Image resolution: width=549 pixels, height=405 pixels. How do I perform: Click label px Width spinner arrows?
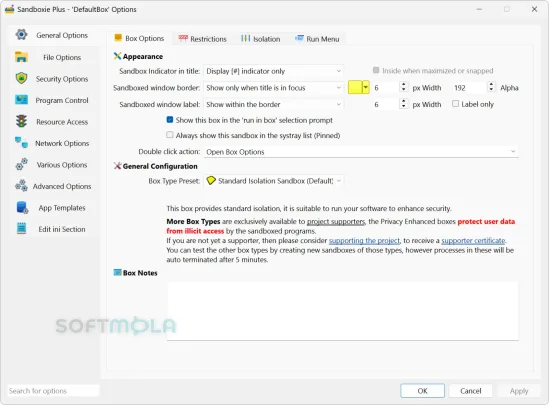(404, 104)
